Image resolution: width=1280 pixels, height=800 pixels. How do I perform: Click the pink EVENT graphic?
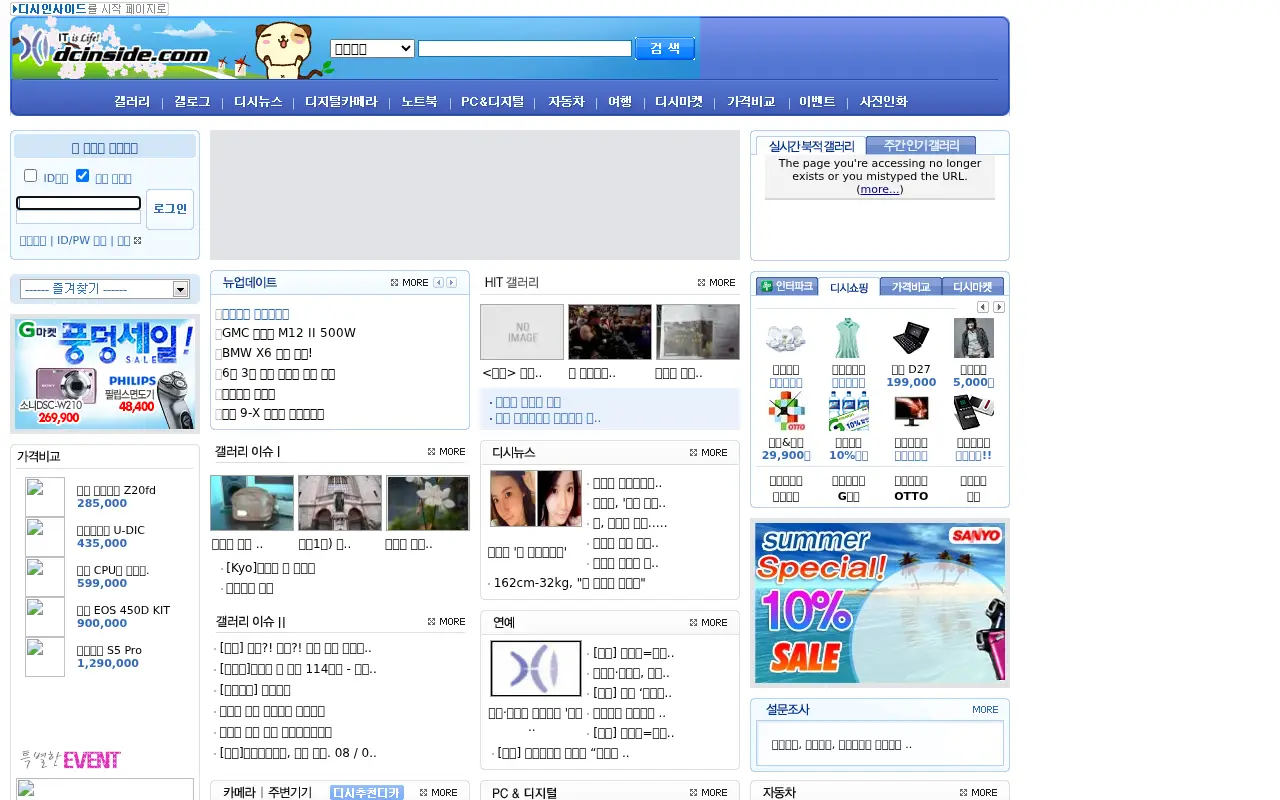(x=70, y=759)
